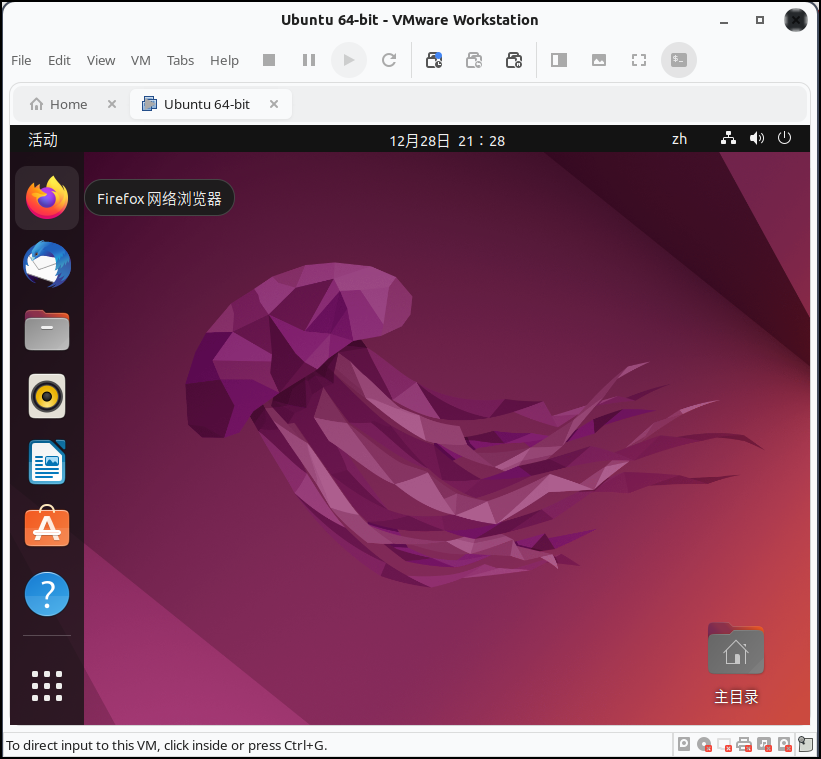Image resolution: width=821 pixels, height=759 pixels.
Task: Enter full screen mode
Action: coord(639,60)
